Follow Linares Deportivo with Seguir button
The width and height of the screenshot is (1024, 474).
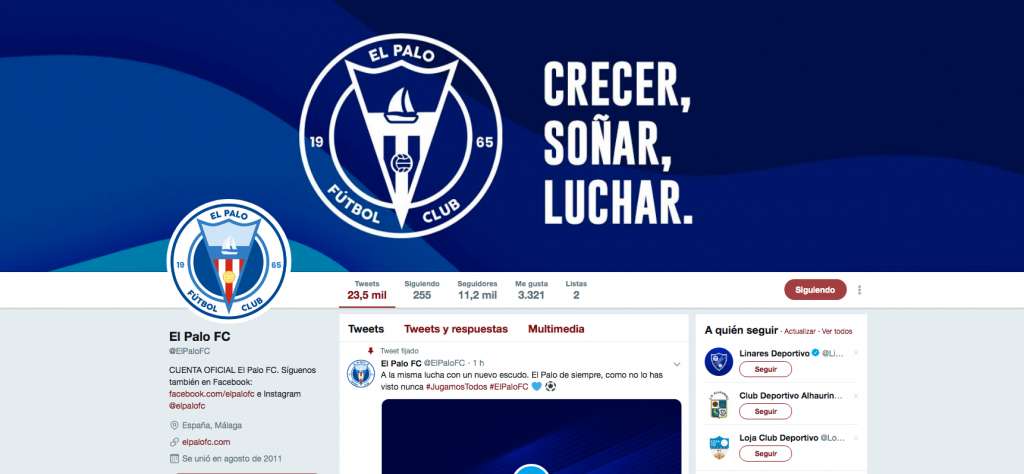(765, 370)
